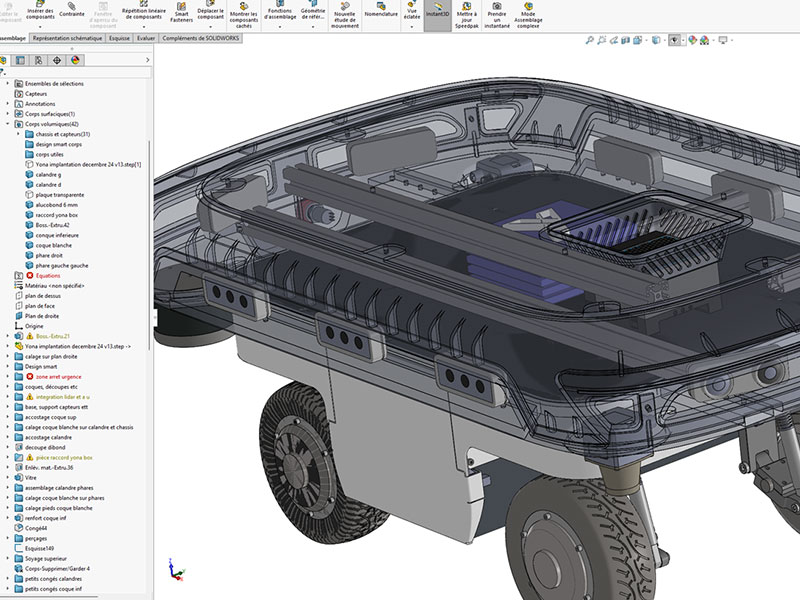Click Prendre un instantané camera icon
Image resolution: width=800 pixels, height=600 pixels.
pos(497,12)
